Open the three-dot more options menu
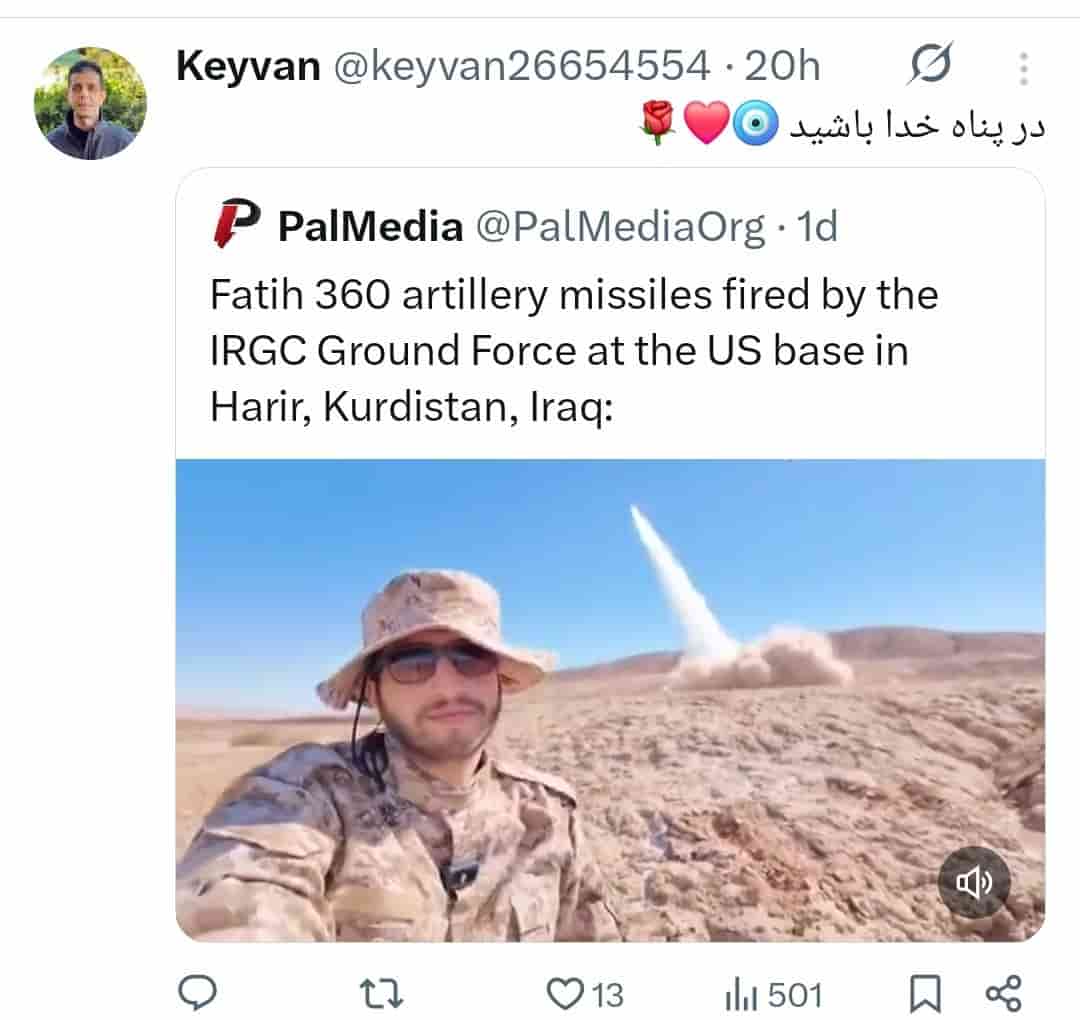 pyautogui.click(x=1023, y=68)
